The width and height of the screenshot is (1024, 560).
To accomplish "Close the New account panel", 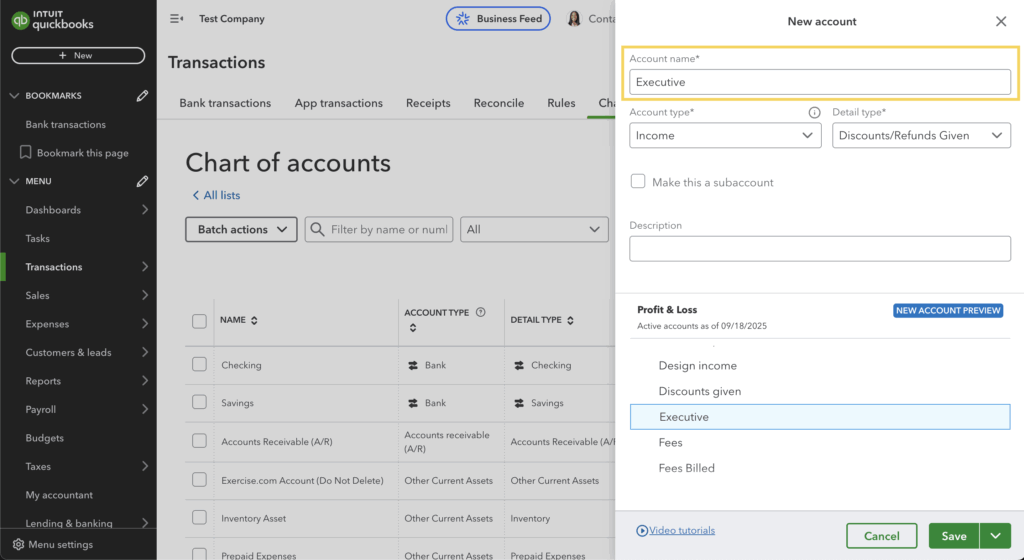I will click(x=1001, y=21).
